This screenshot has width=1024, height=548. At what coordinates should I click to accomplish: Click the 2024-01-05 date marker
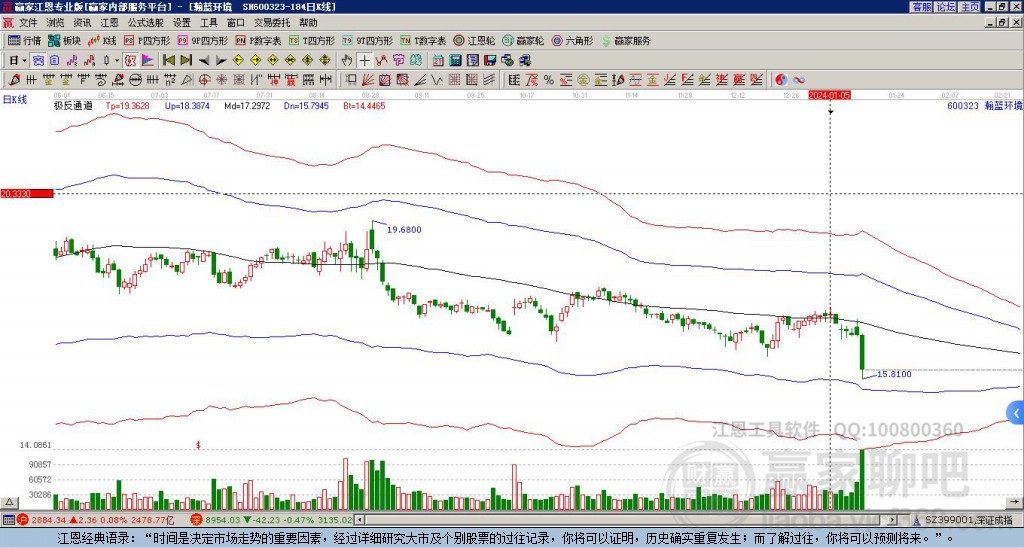click(x=829, y=95)
